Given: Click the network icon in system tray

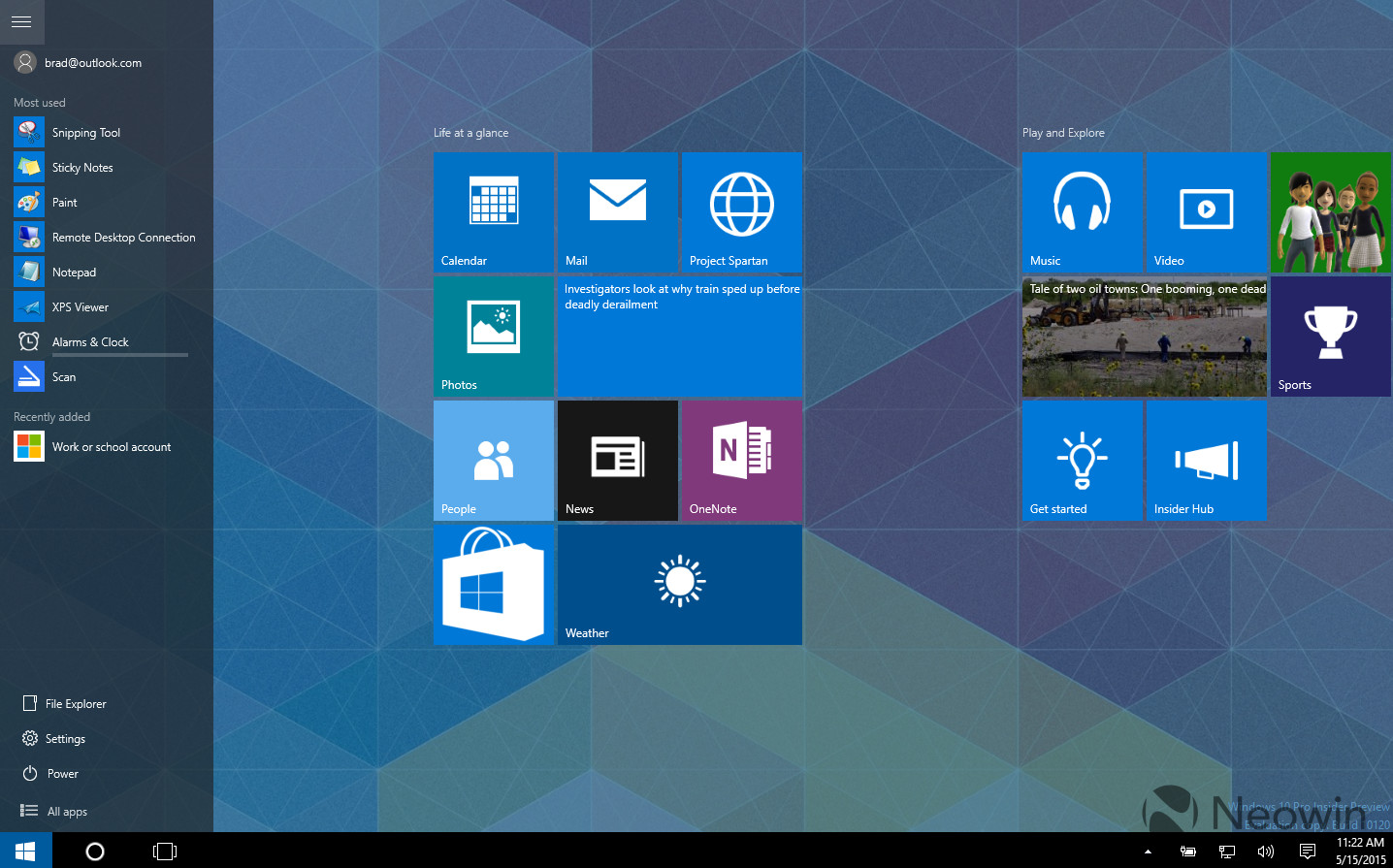Looking at the screenshot, I should pyautogui.click(x=1226, y=852).
